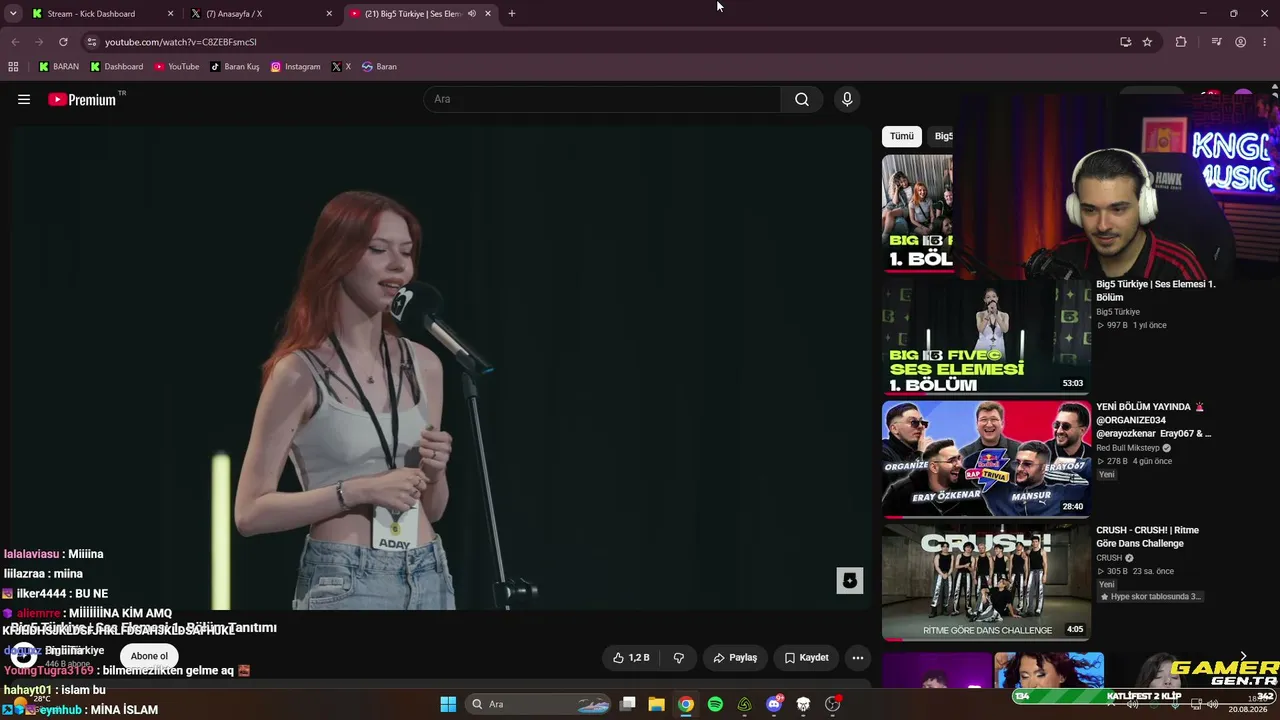Mute the Big5 Türkiye tab audio

[472, 14]
